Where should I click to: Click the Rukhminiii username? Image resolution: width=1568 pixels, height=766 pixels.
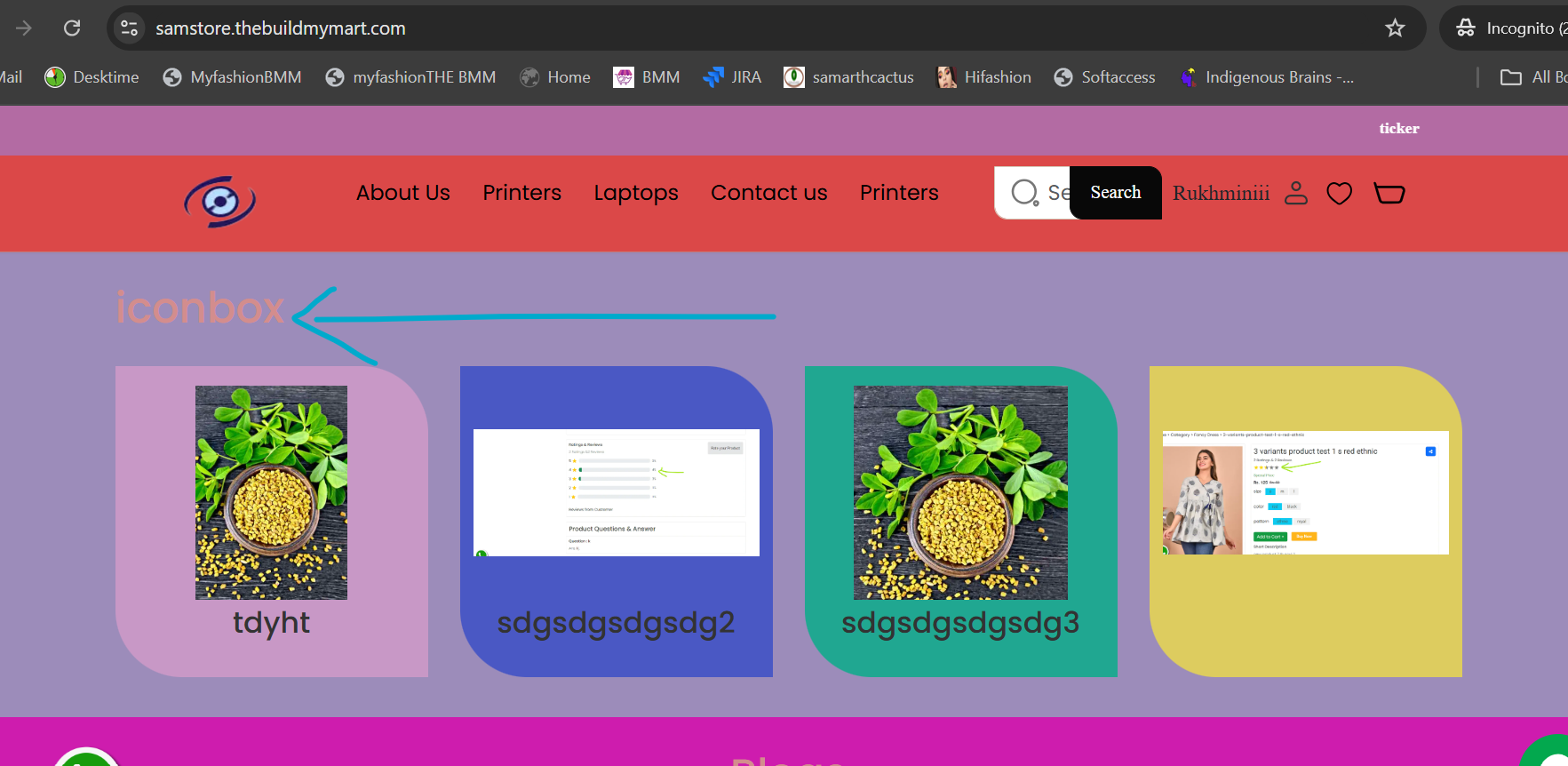(1221, 194)
